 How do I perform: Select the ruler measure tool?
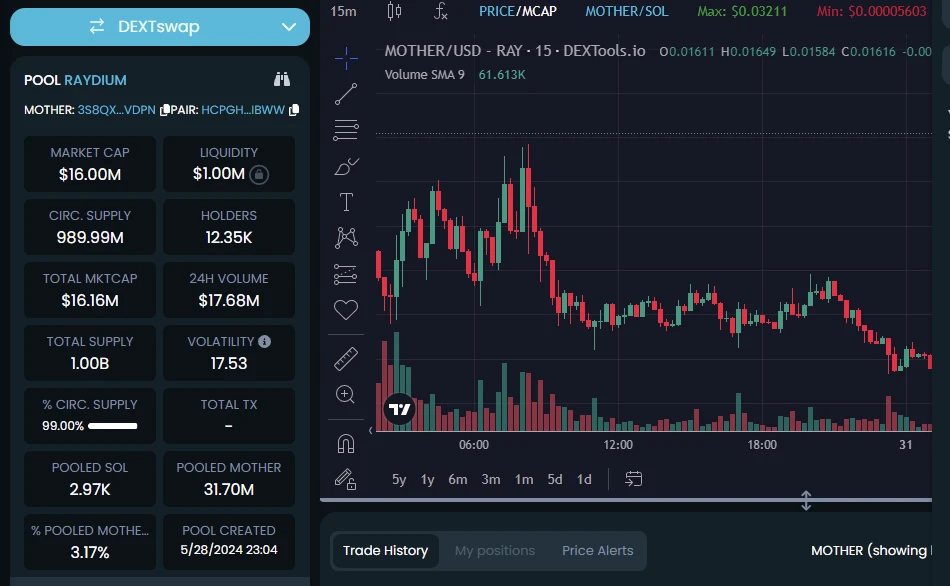click(x=346, y=359)
